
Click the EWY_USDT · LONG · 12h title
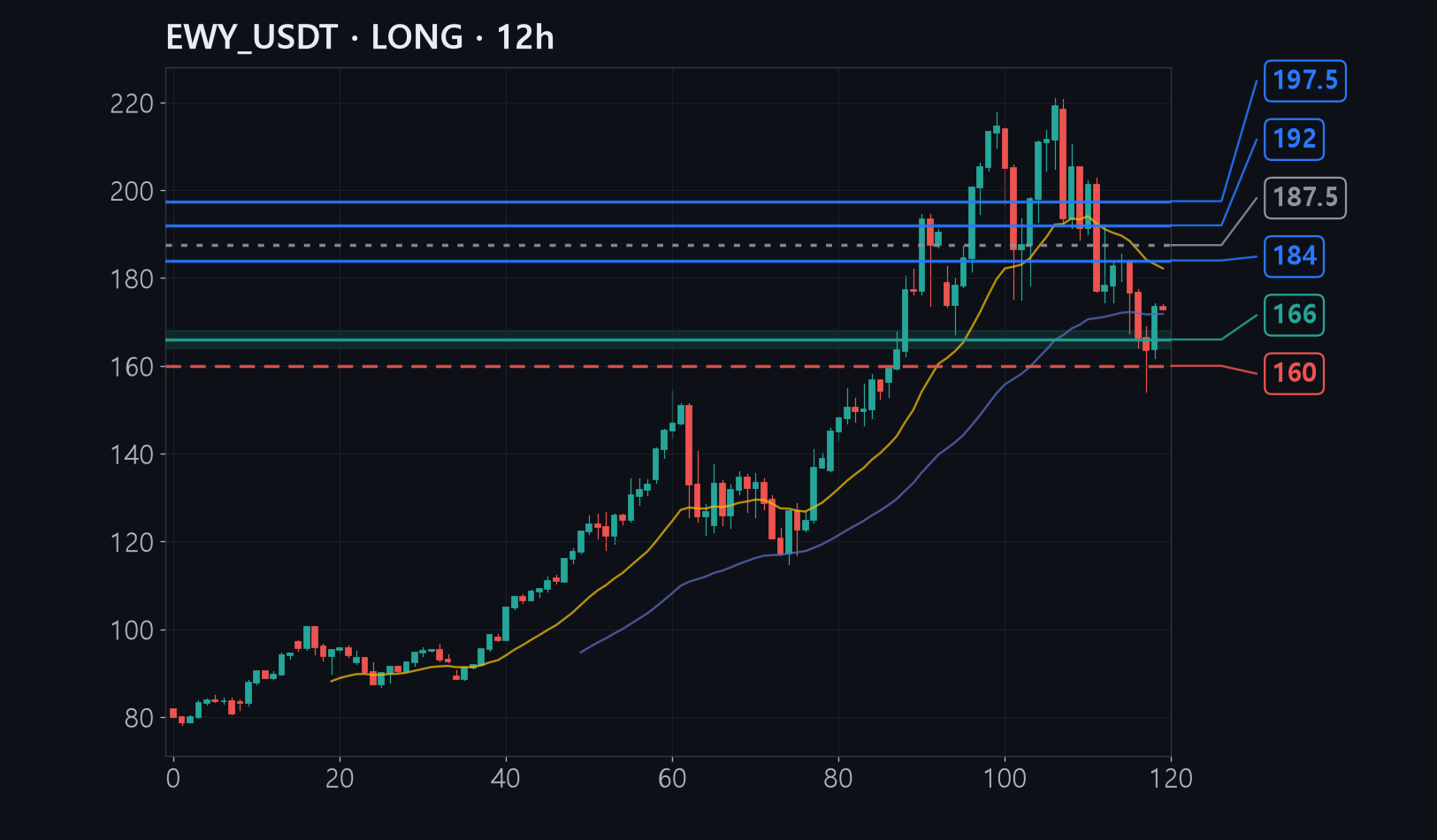(x=360, y=37)
